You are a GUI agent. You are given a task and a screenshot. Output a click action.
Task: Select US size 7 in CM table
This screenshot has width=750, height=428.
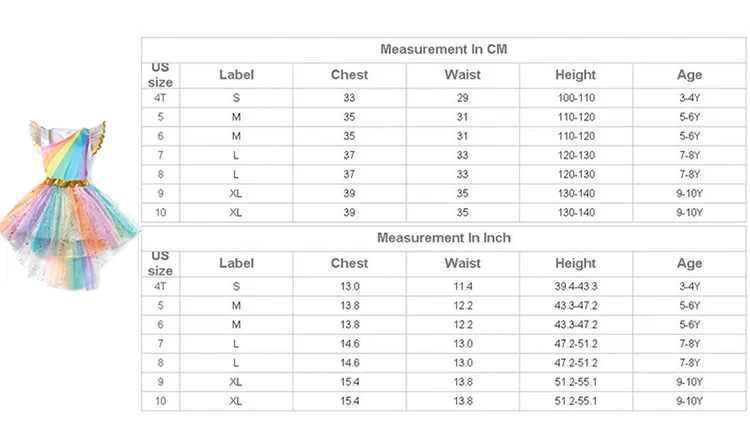tap(160, 155)
